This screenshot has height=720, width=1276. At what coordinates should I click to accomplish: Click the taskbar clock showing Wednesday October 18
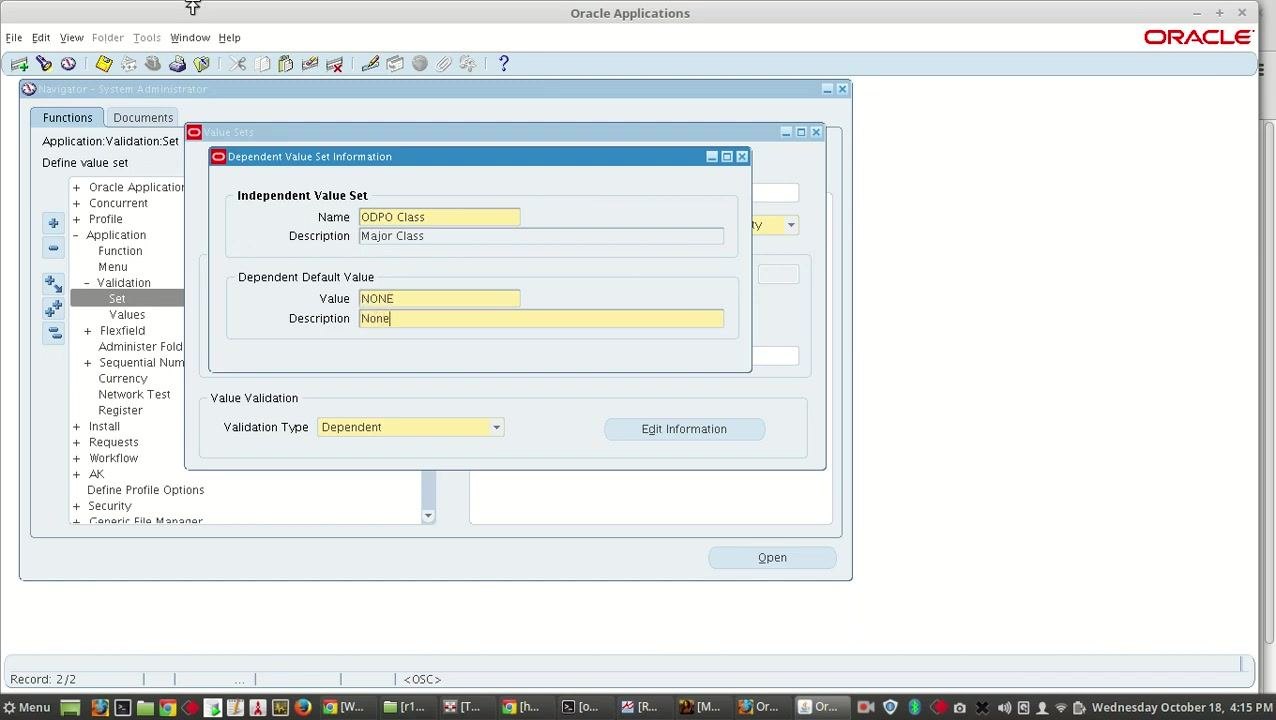[x=1181, y=707]
